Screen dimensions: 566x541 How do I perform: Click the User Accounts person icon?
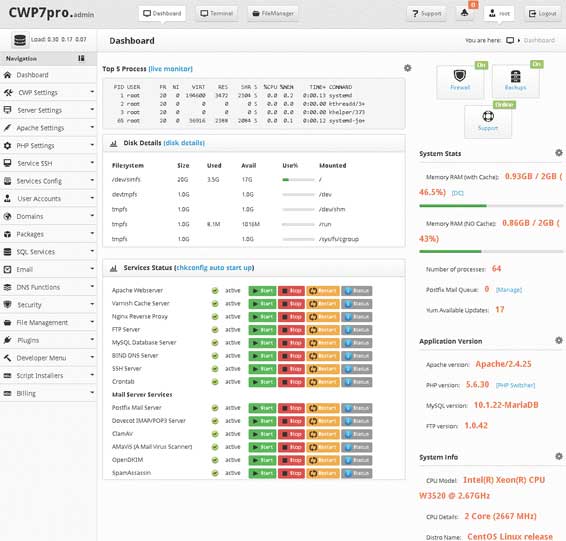pyautogui.click(x=7, y=198)
